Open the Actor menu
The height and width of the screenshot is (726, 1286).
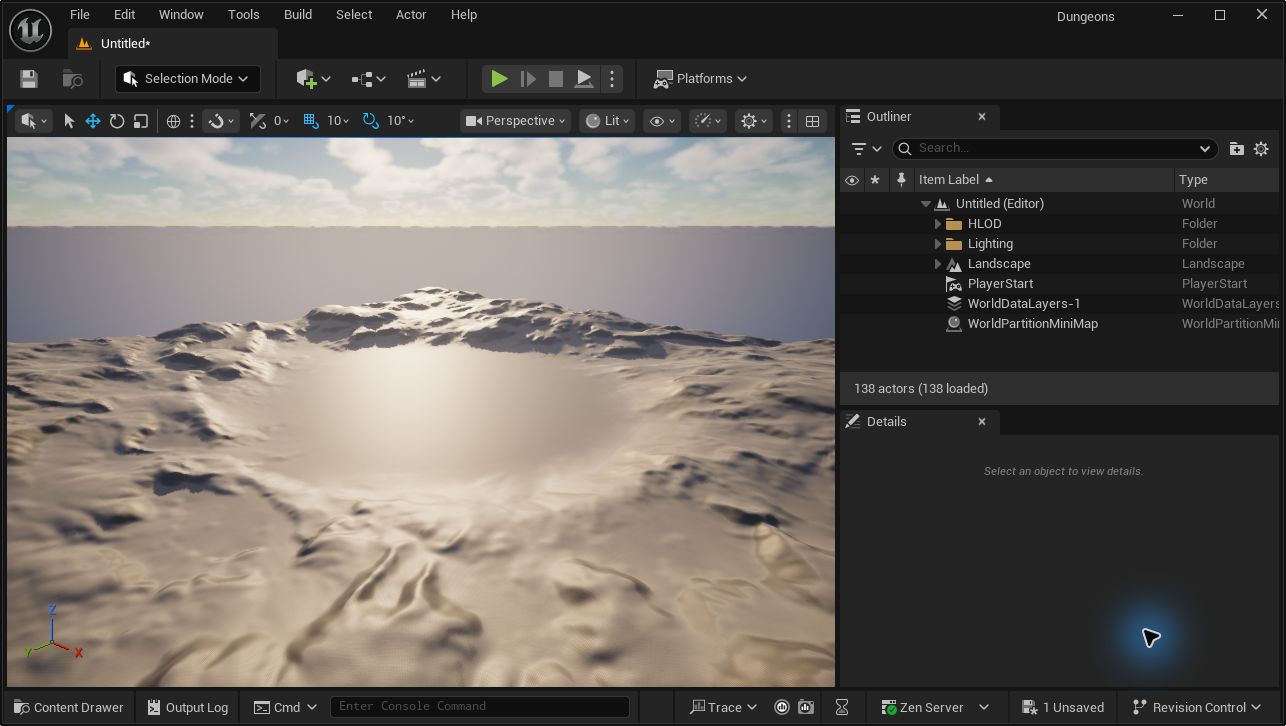click(x=411, y=15)
